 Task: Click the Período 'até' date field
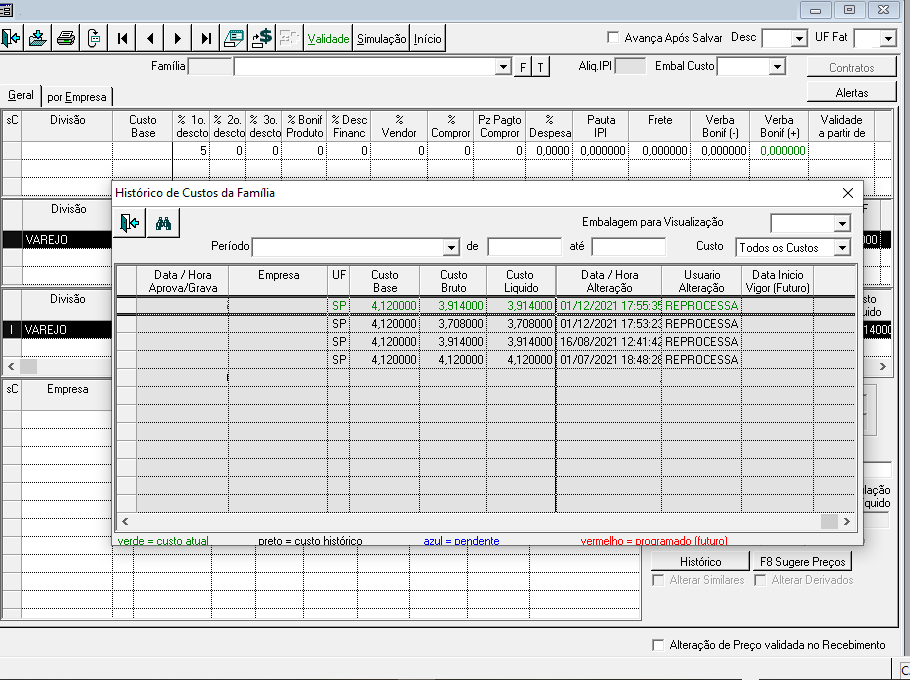click(629, 247)
